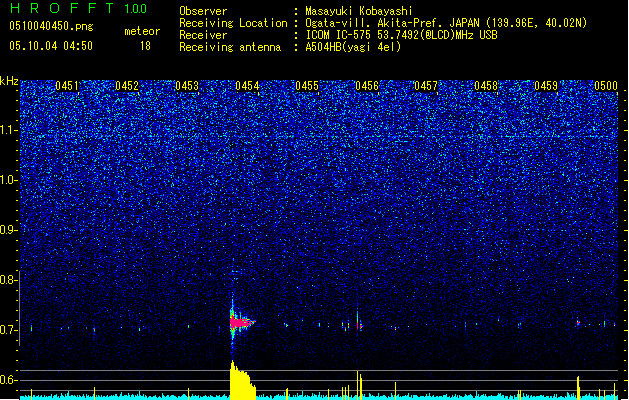
Task: Click the 0459 time marker
Action: 546,86
